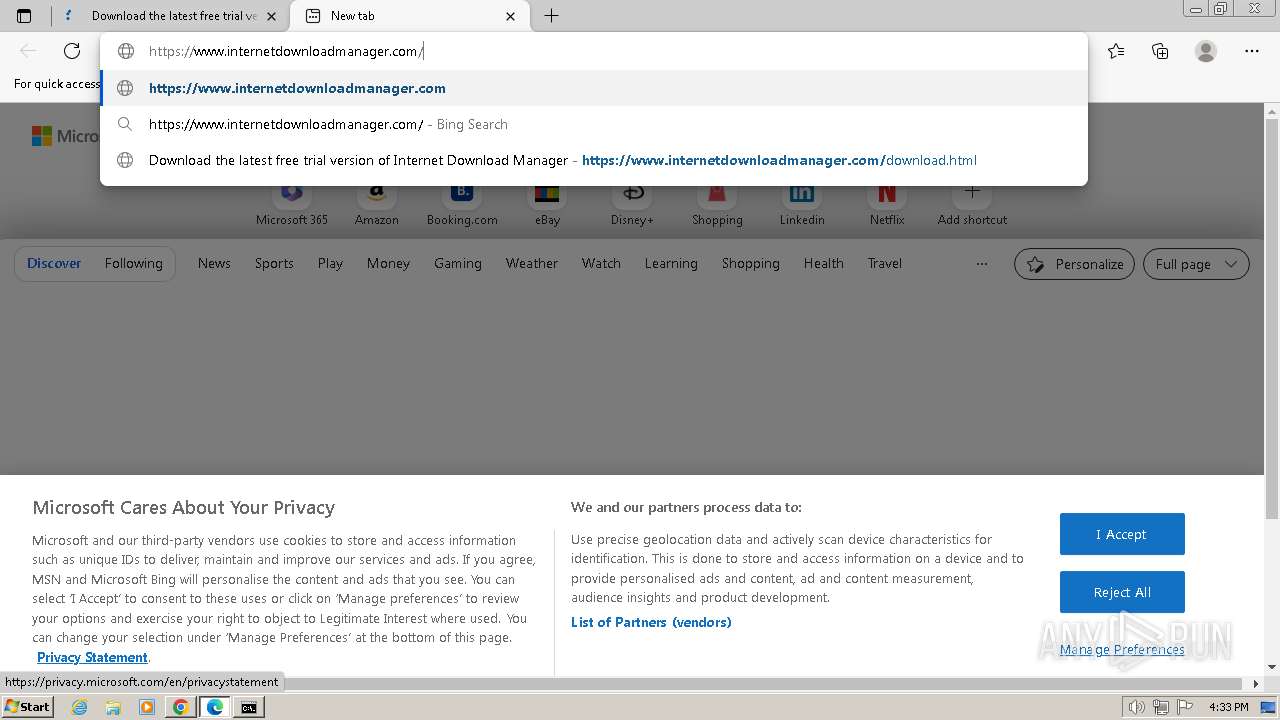Open the Booking.com shortcut
The width and height of the screenshot is (1280, 720).
pos(462,205)
